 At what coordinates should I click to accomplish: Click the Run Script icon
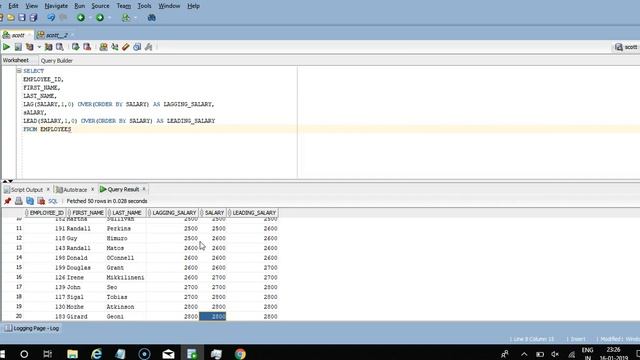(x=18, y=47)
